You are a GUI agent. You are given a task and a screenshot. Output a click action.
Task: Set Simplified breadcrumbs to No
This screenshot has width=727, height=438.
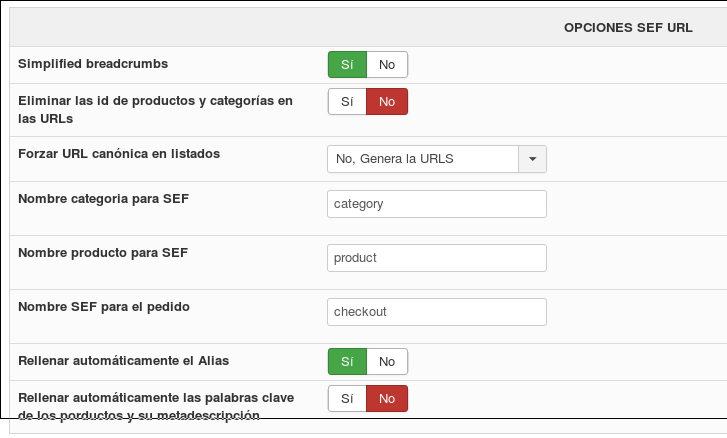click(387, 65)
